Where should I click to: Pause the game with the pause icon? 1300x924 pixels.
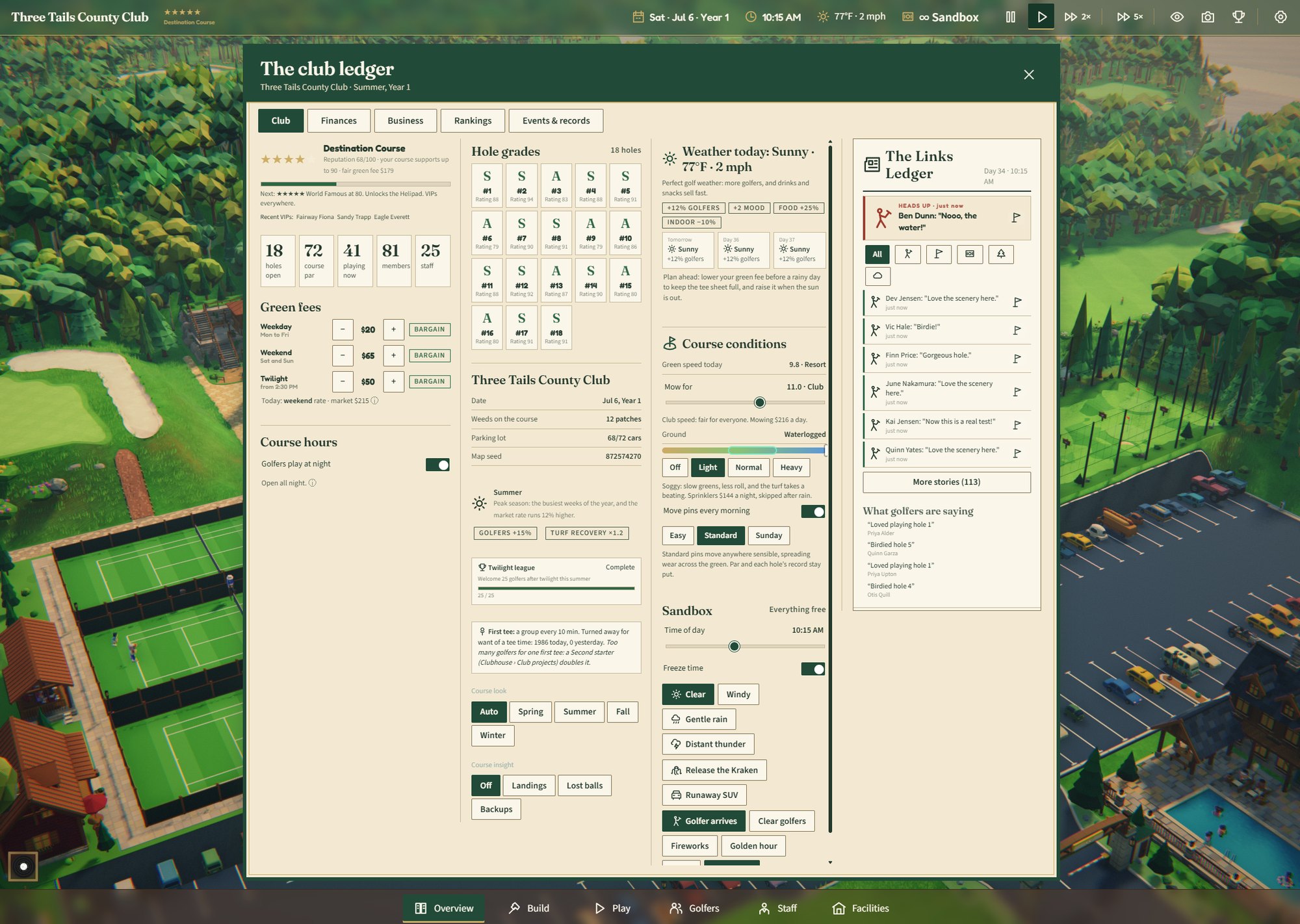1010,17
